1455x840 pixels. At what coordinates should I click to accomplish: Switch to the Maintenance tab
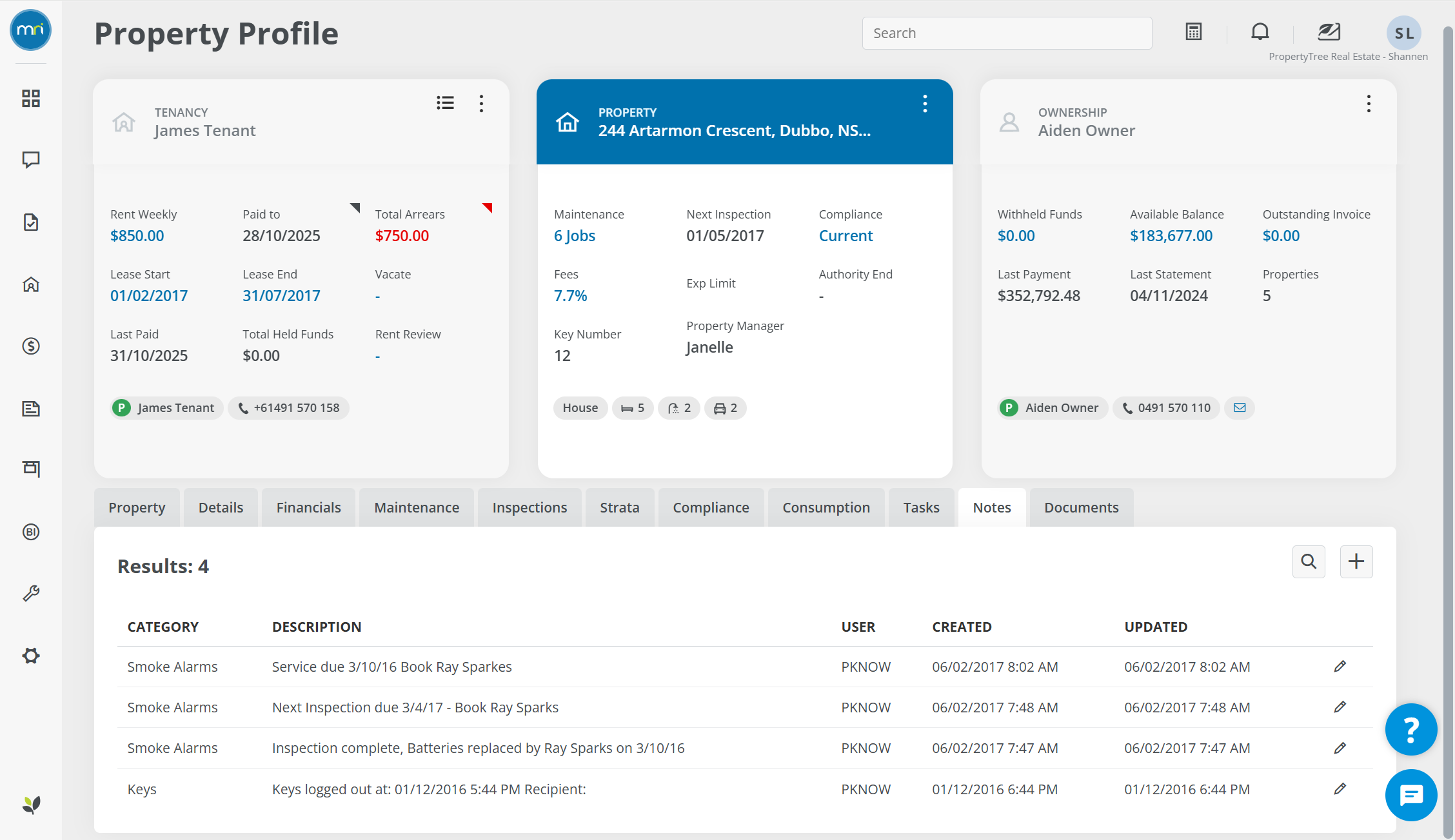click(x=417, y=507)
